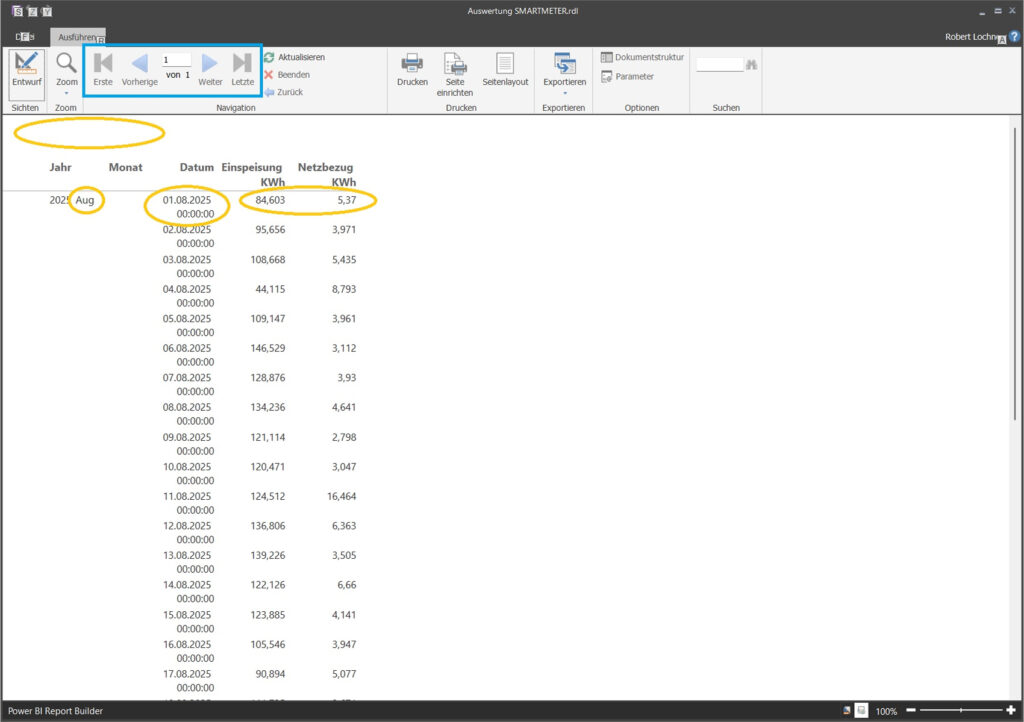Toggle the Parameter pane

[x=627, y=76]
